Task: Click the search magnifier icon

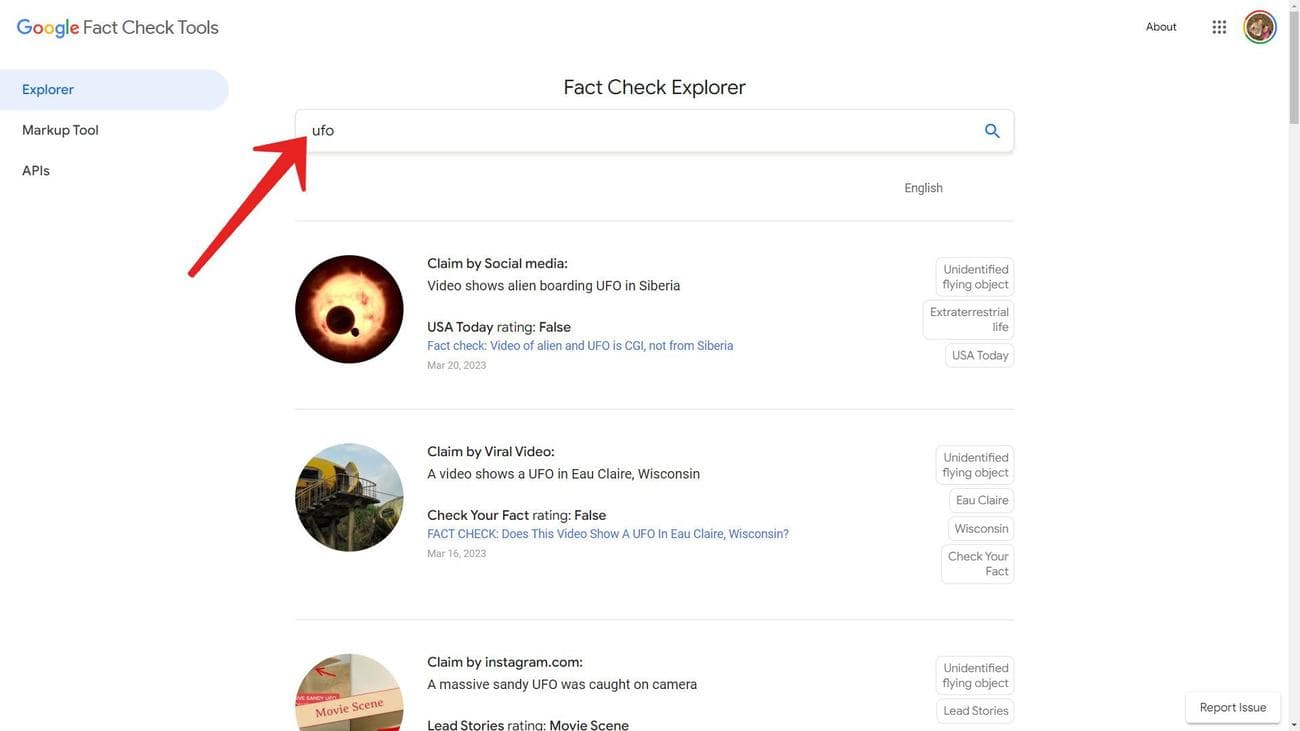Action: click(990, 130)
